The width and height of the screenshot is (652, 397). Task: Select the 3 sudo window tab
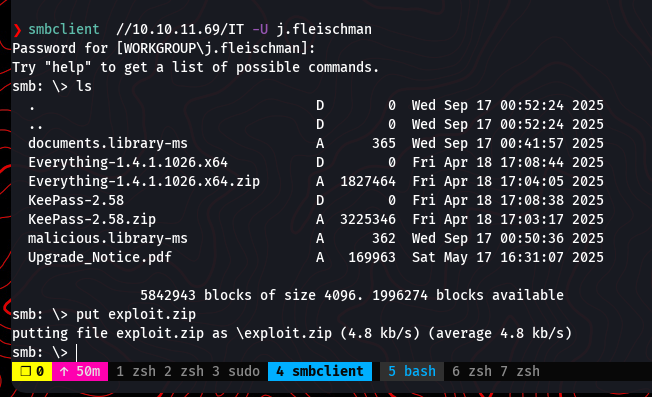click(x=236, y=371)
